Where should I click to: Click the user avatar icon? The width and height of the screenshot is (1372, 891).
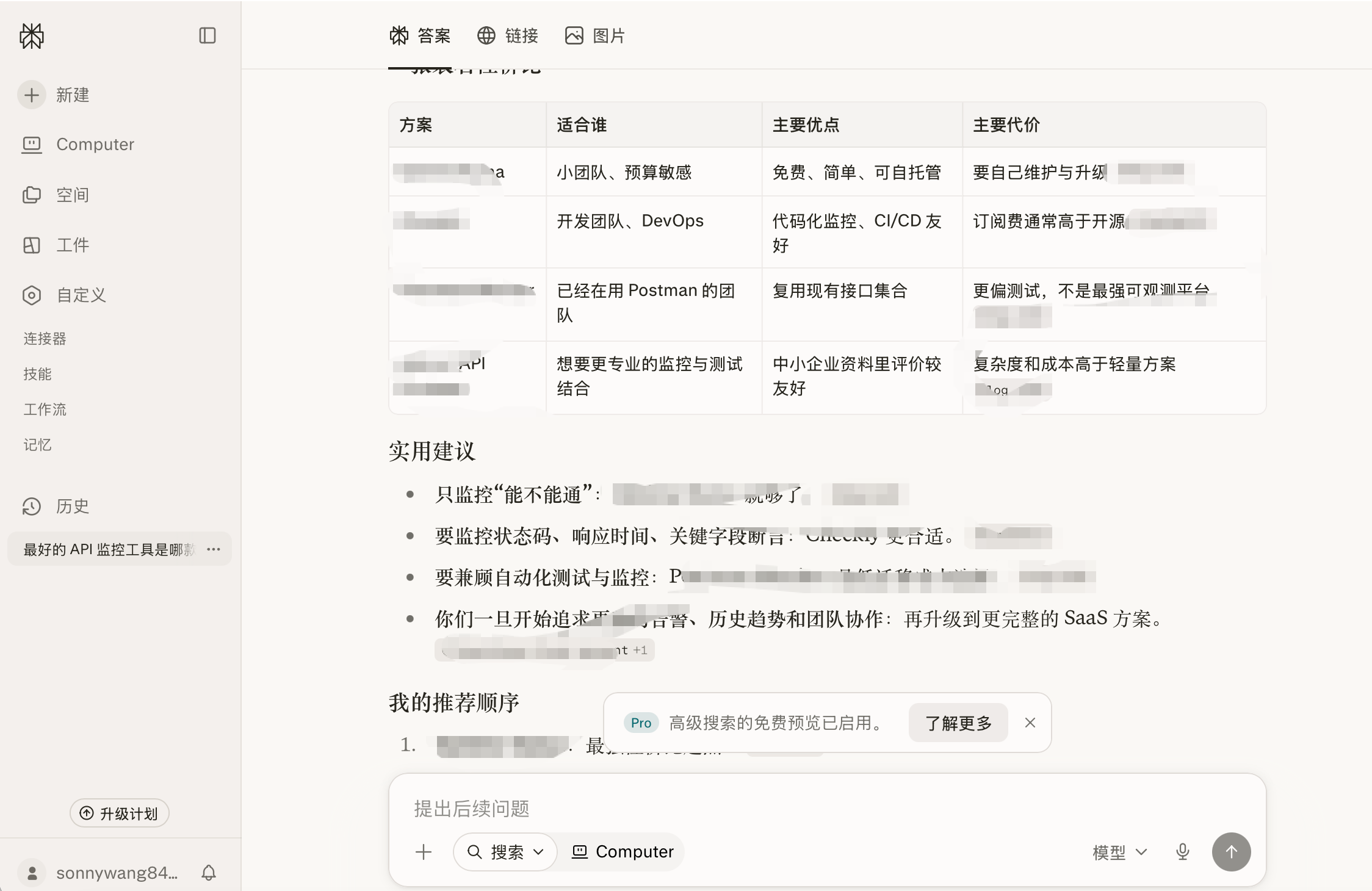pyautogui.click(x=32, y=873)
